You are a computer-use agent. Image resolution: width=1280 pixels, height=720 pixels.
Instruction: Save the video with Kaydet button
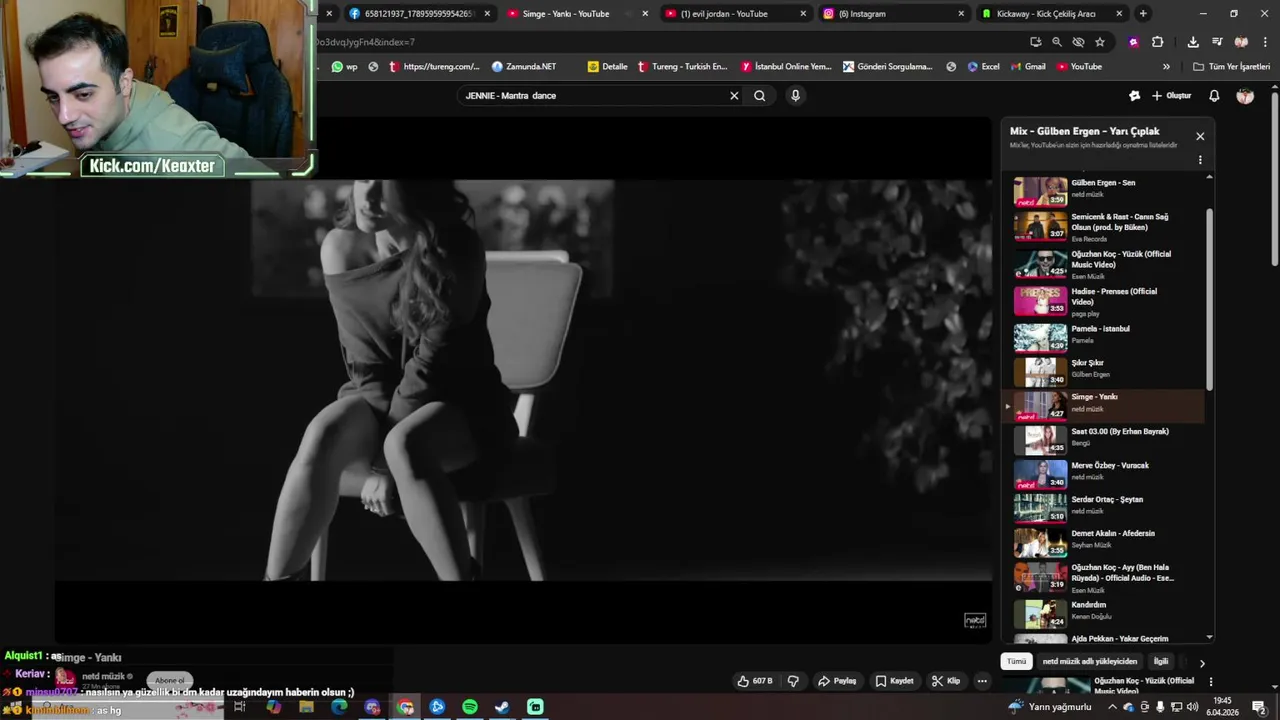(x=894, y=681)
